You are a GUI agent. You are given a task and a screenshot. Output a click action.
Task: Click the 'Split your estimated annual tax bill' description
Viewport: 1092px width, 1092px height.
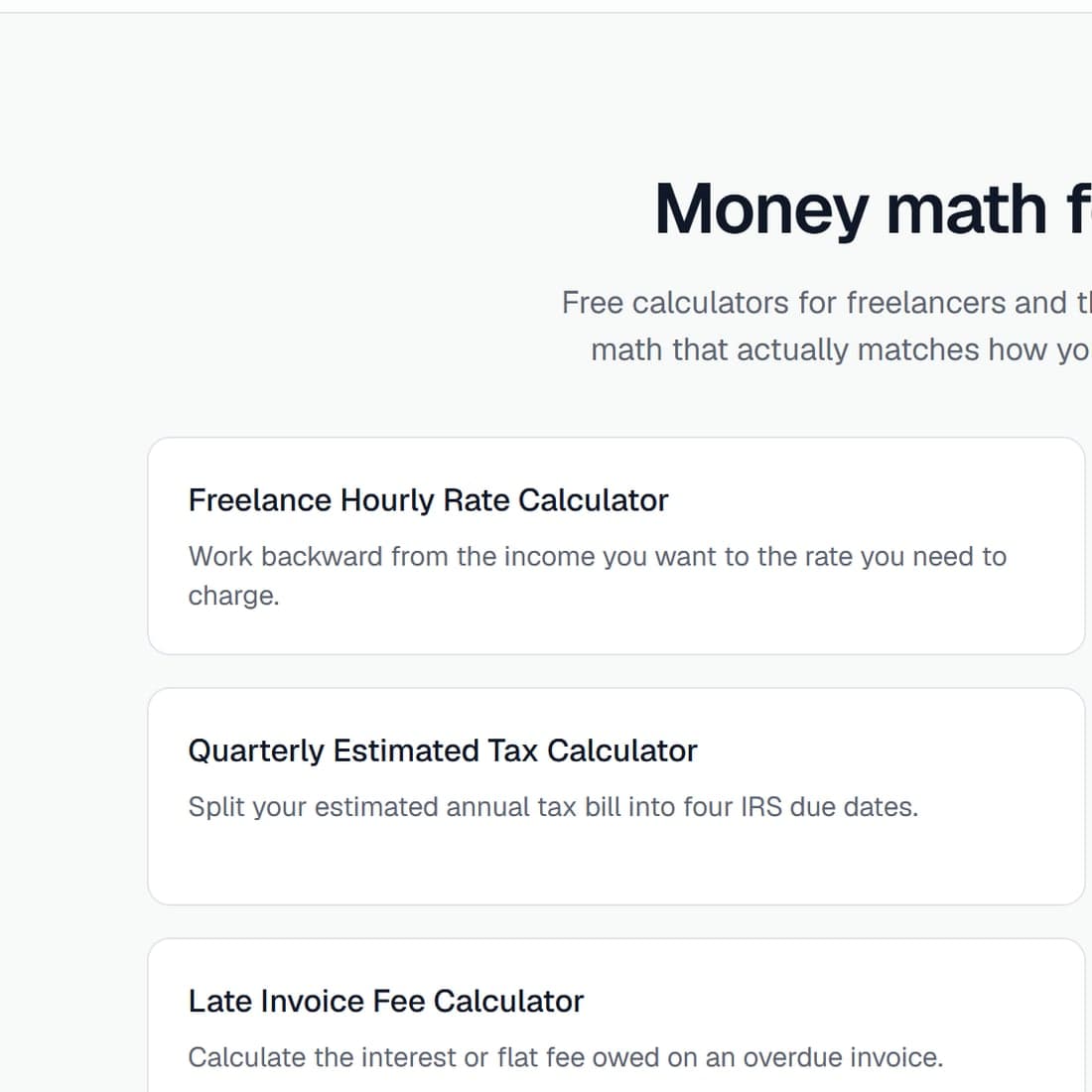pos(553,807)
